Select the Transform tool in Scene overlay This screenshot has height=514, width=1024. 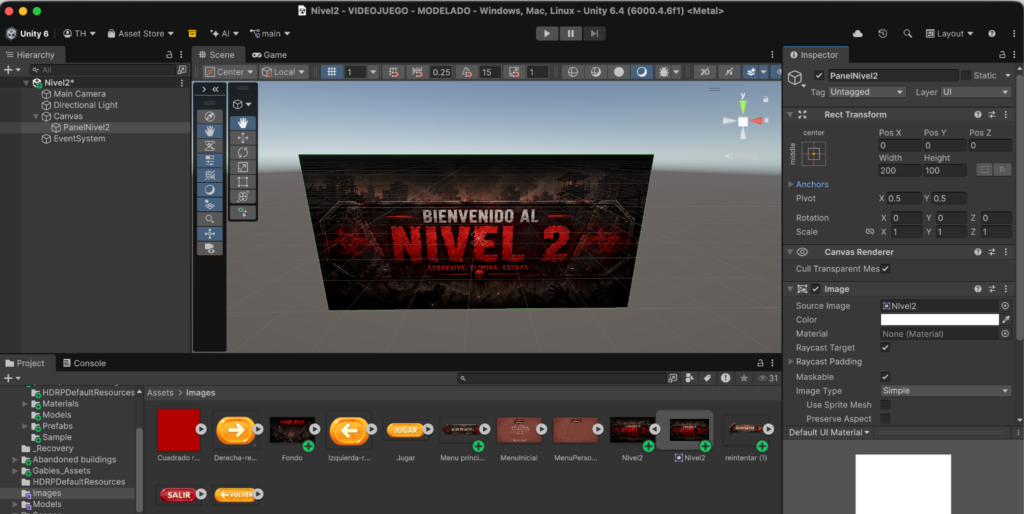243,196
